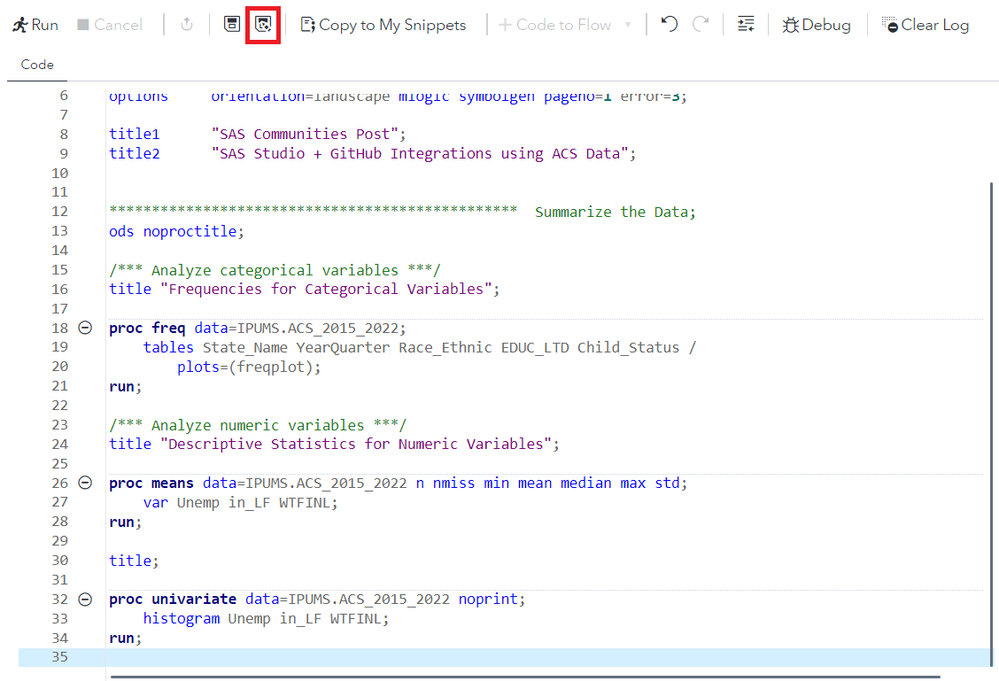This screenshot has width=999, height=681.
Task: Run the SAS program
Action: point(34,24)
